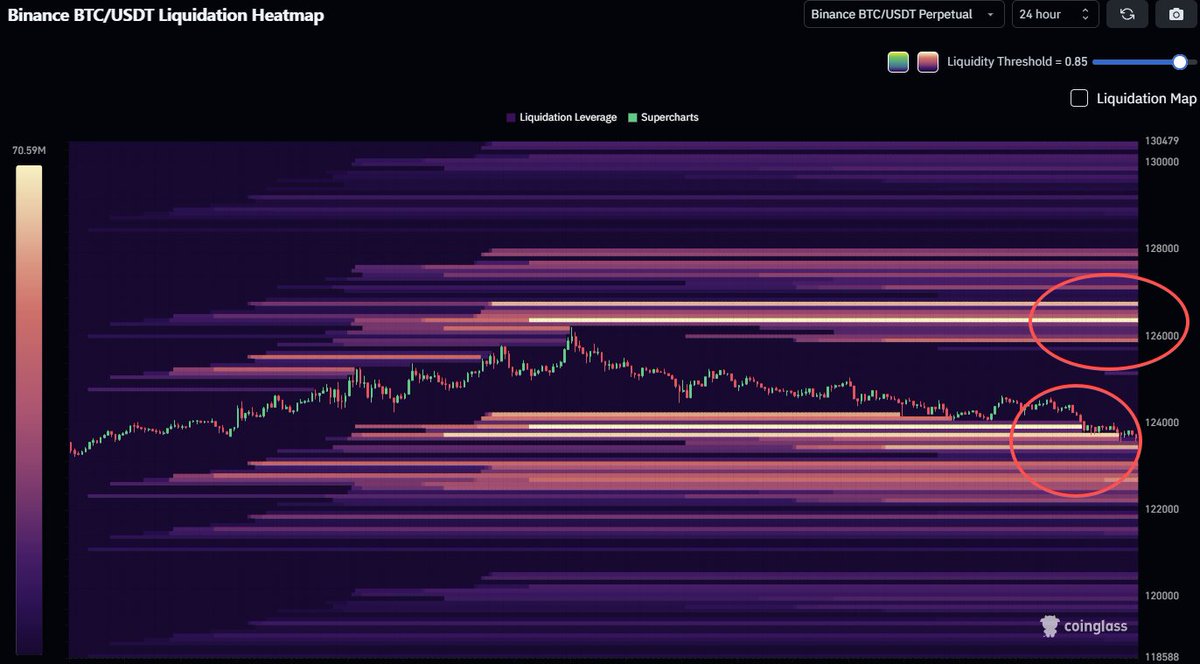Toggle the Liquidation Leverage legend entry

pos(561,117)
